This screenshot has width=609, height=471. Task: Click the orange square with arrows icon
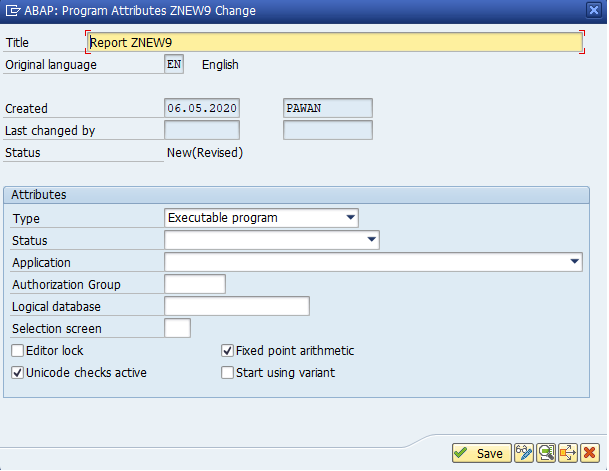coord(568,453)
